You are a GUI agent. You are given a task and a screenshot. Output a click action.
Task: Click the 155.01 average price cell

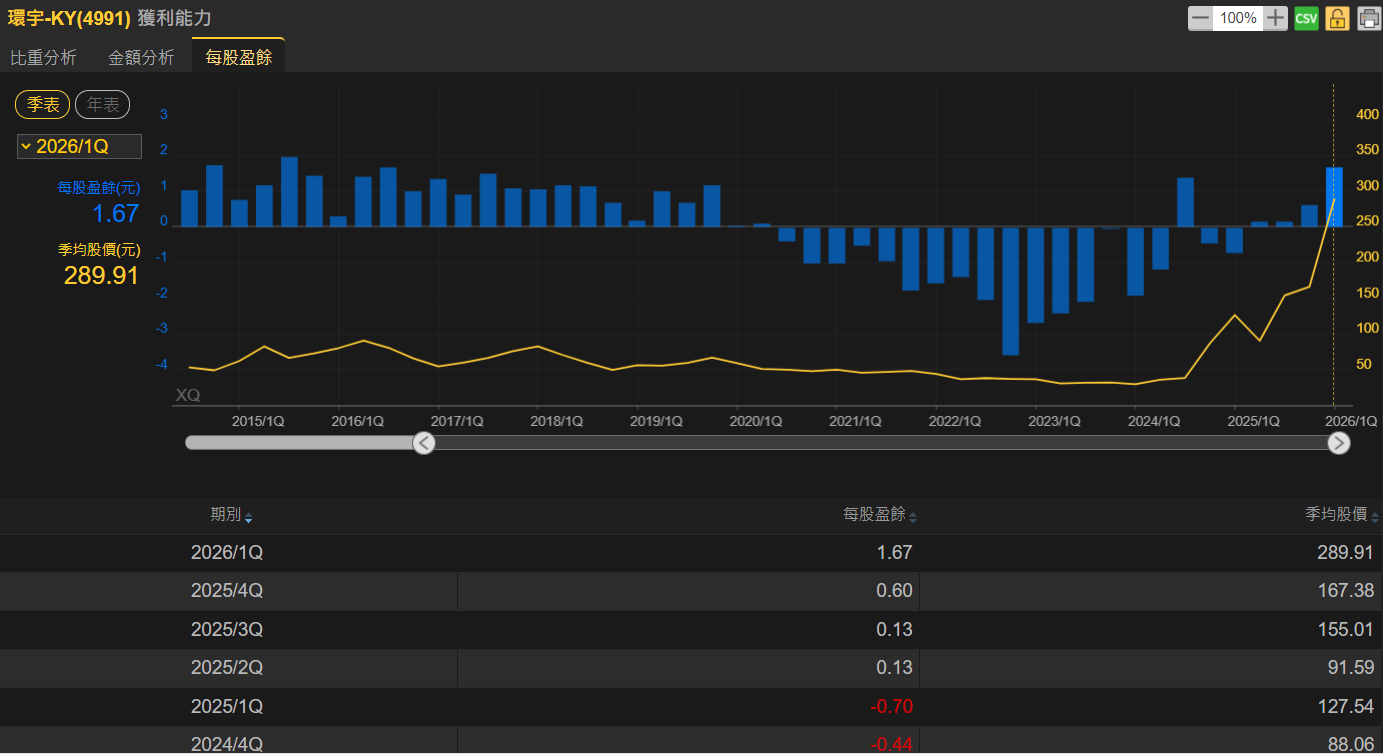pos(1346,629)
